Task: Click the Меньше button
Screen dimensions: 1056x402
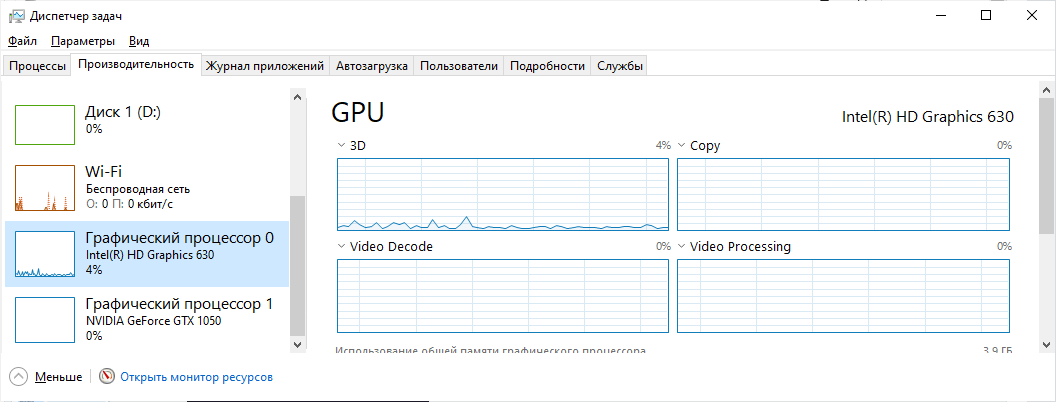Action: (x=58, y=377)
